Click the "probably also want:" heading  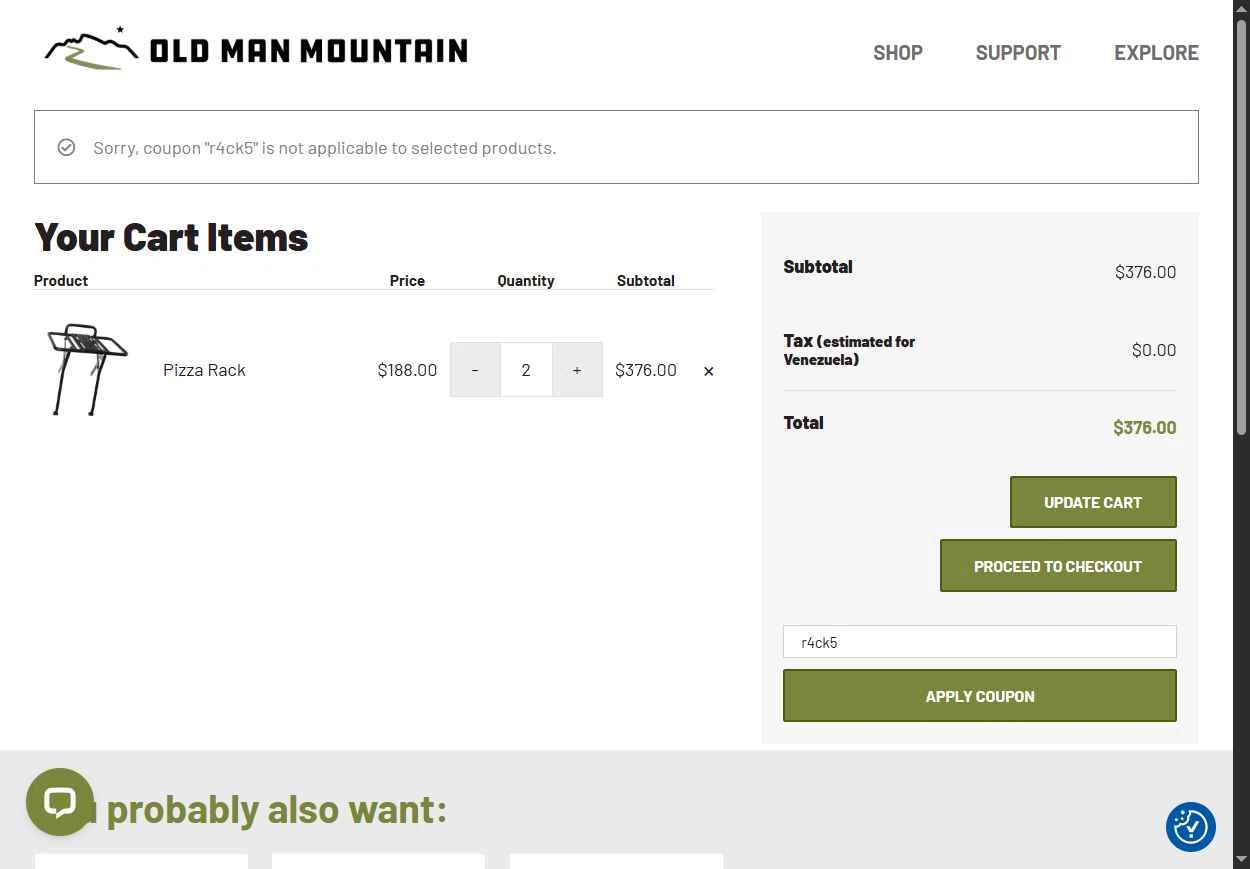pos(276,809)
